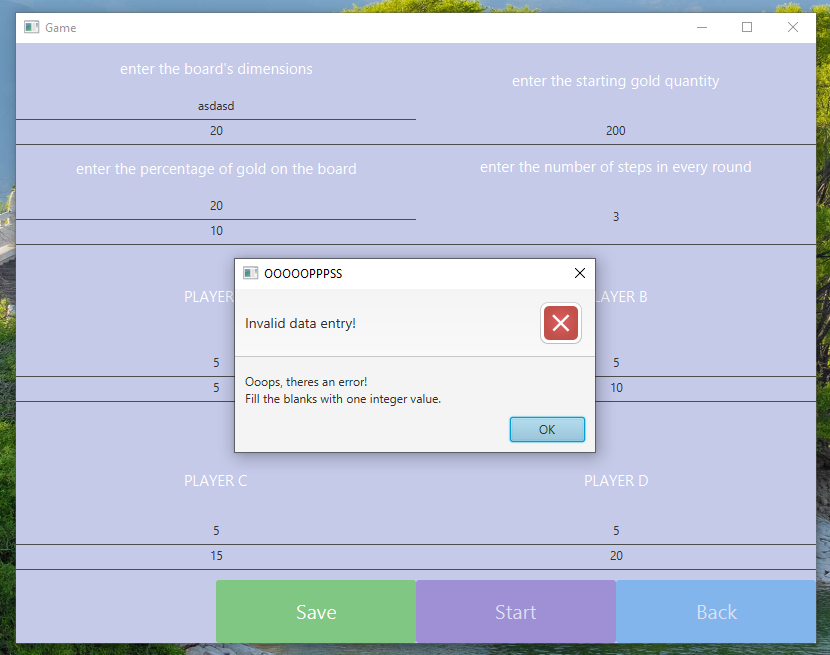Click the PLAYER D label
The image size is (830, 655).
[x=616, y=481]
